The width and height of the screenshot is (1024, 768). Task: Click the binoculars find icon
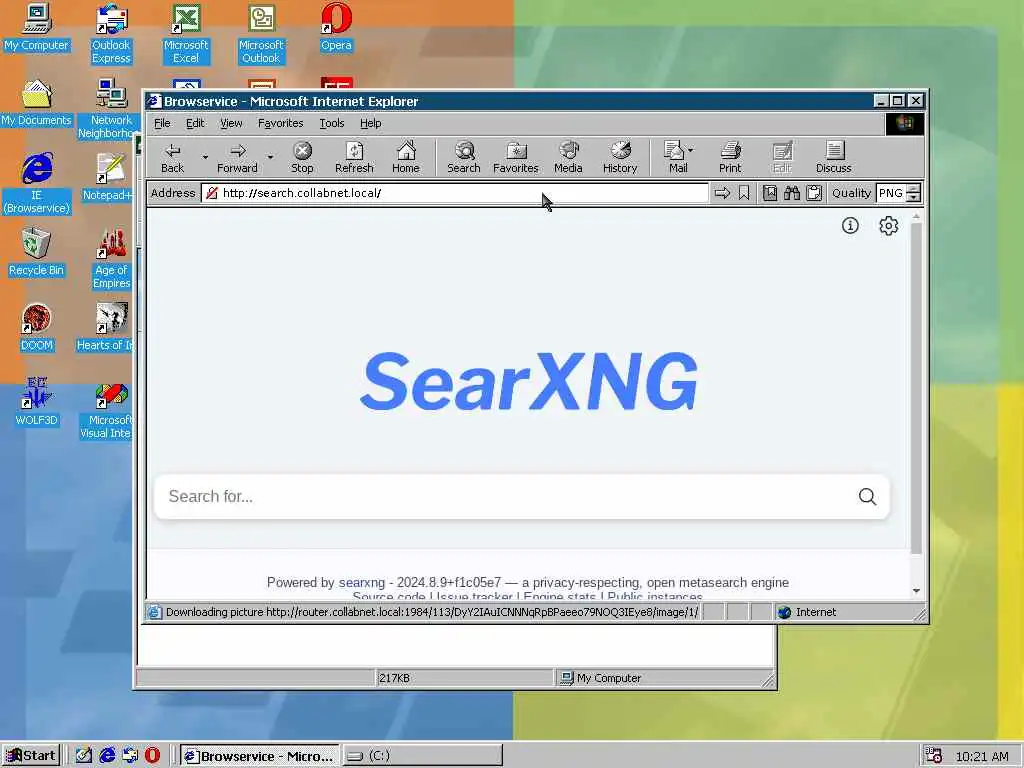[x=792, y=193]
